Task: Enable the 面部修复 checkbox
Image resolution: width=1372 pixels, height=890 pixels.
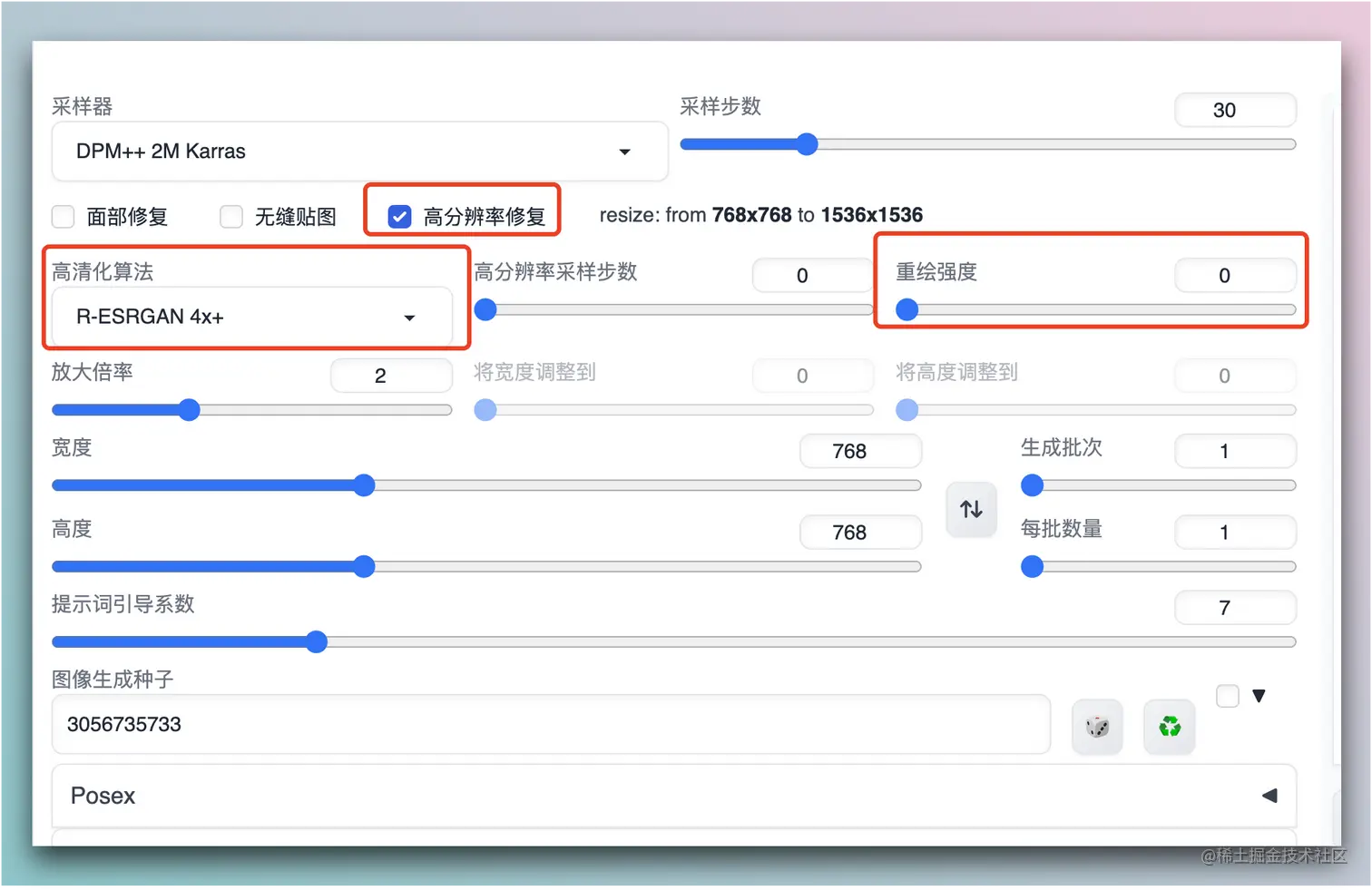Action: [63, 217]
